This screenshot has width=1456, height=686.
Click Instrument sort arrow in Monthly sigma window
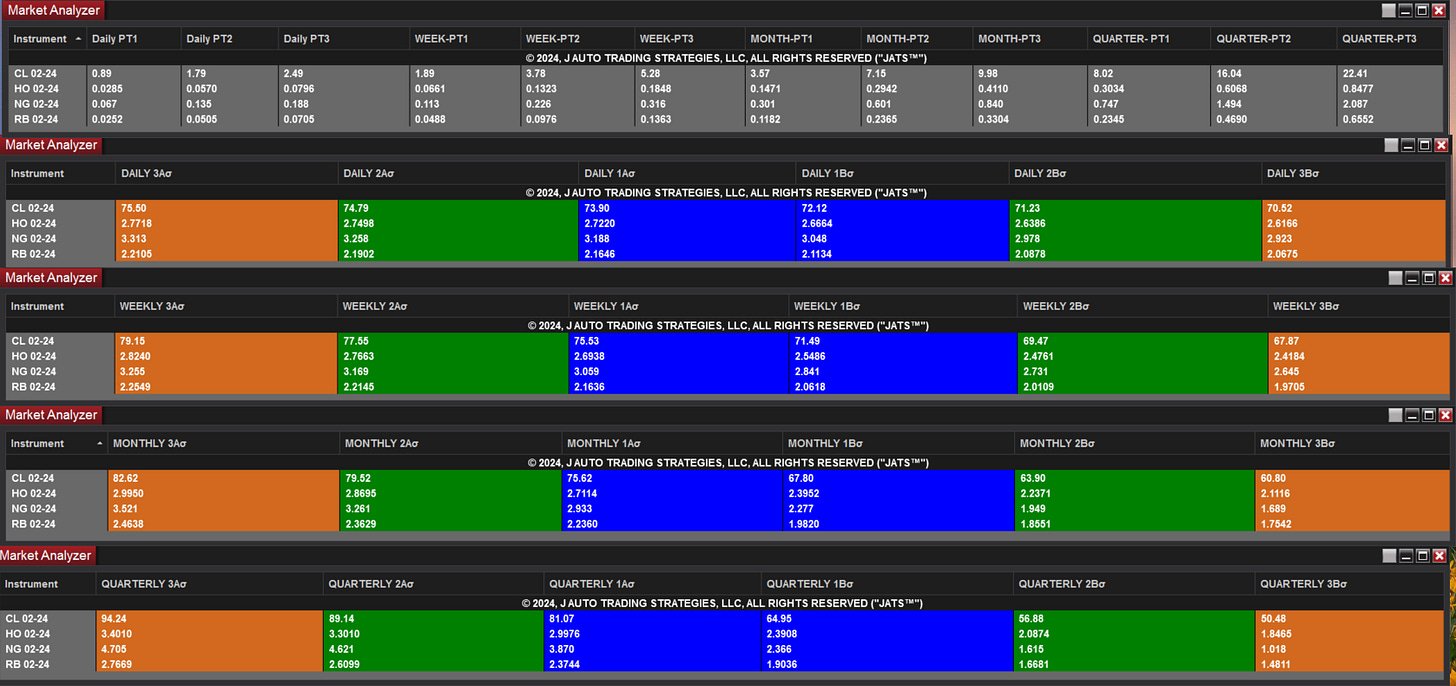99,443
